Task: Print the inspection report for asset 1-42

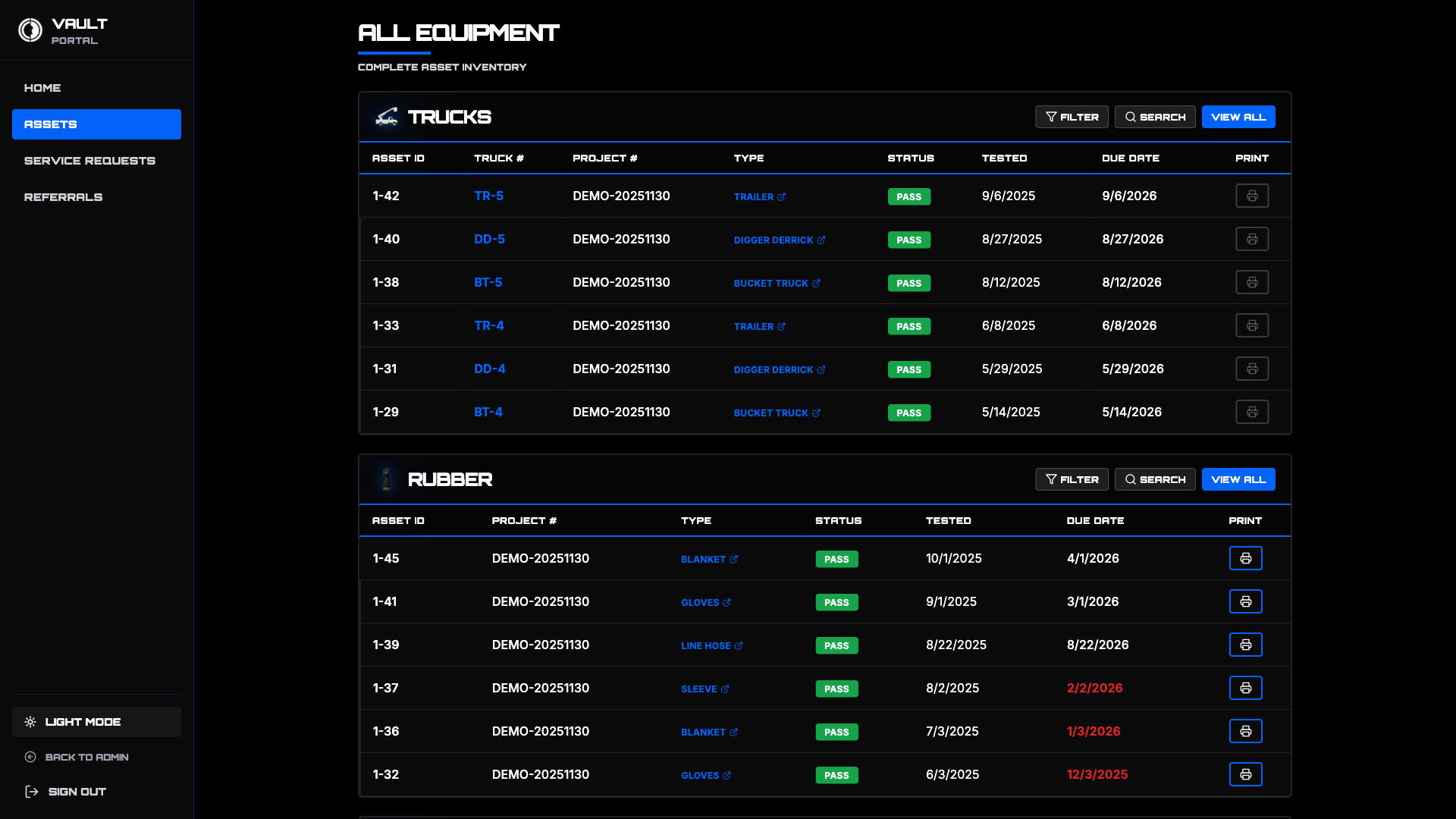Action: pyautogui.click(x=1252, y=196)
